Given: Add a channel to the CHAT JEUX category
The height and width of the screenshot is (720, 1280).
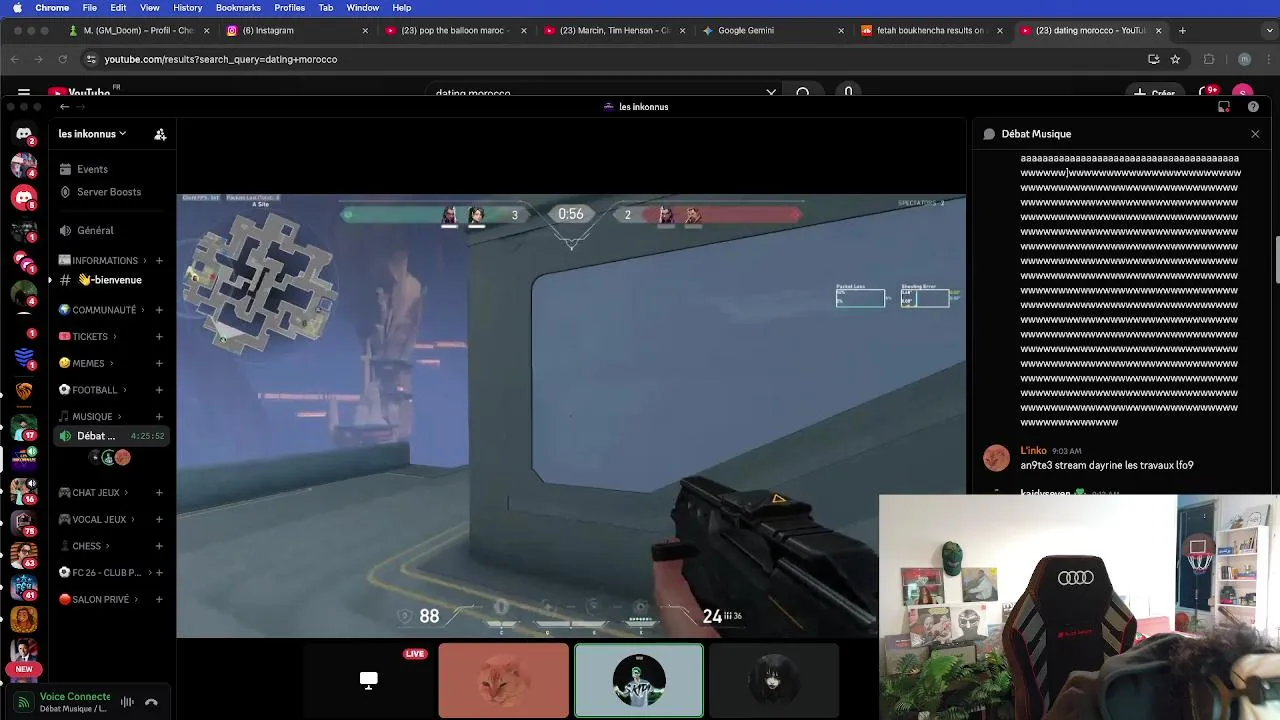Looking at the screenshot, I should pos(159,493).
